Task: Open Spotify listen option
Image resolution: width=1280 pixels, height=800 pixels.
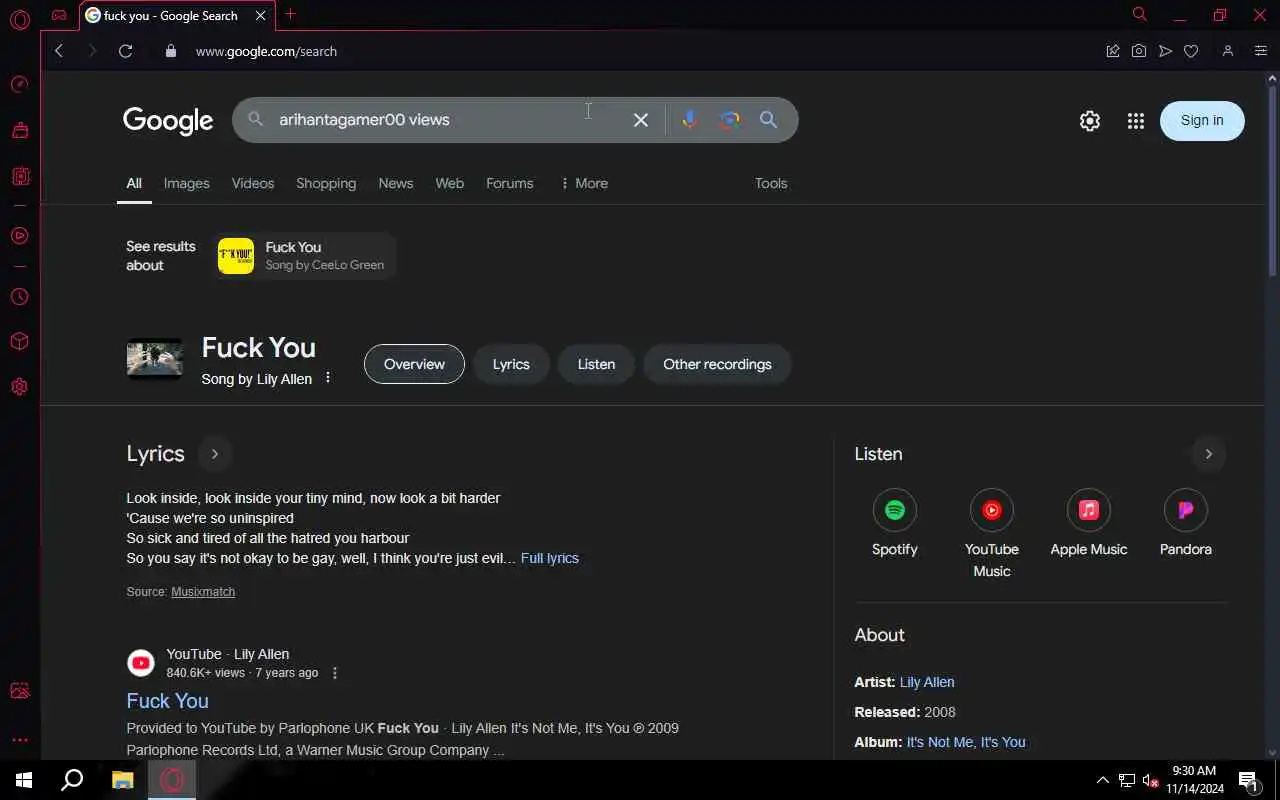Action: tap(894, 524)
